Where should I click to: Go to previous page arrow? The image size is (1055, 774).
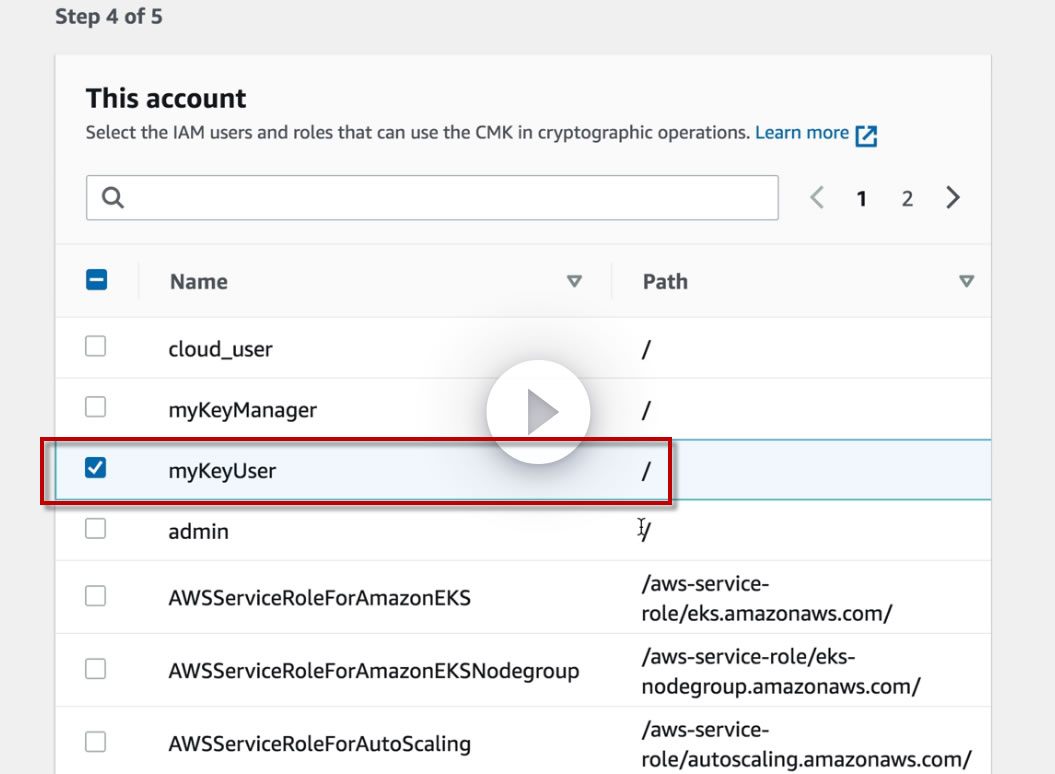pyautogui.click(x=817, y=198)
